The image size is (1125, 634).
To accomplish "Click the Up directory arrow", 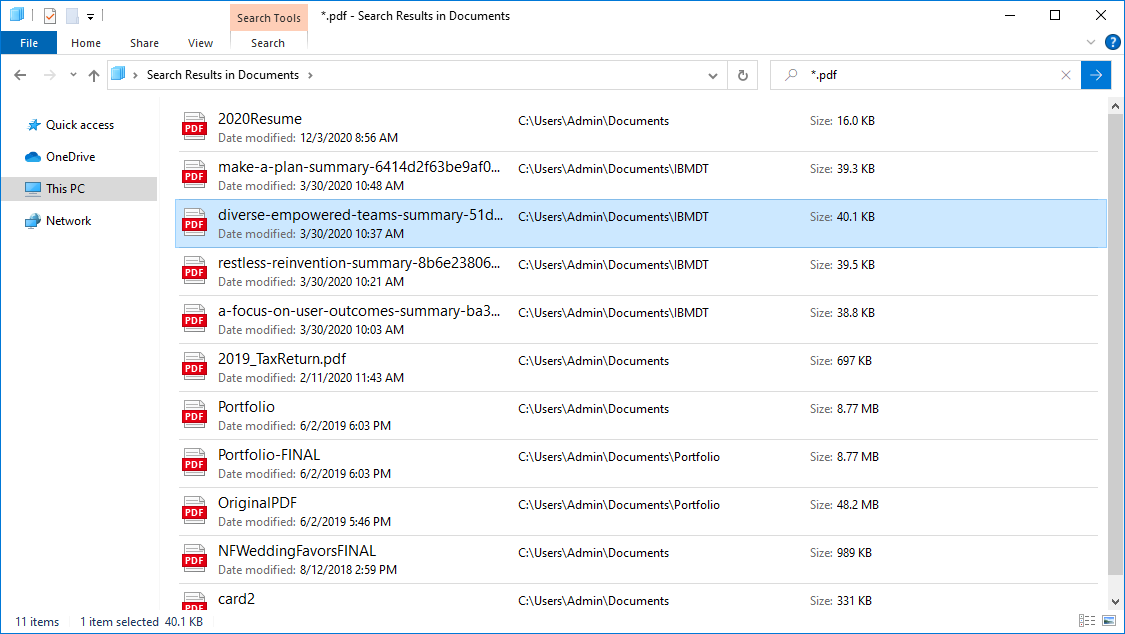I will (x=94, y=75).
